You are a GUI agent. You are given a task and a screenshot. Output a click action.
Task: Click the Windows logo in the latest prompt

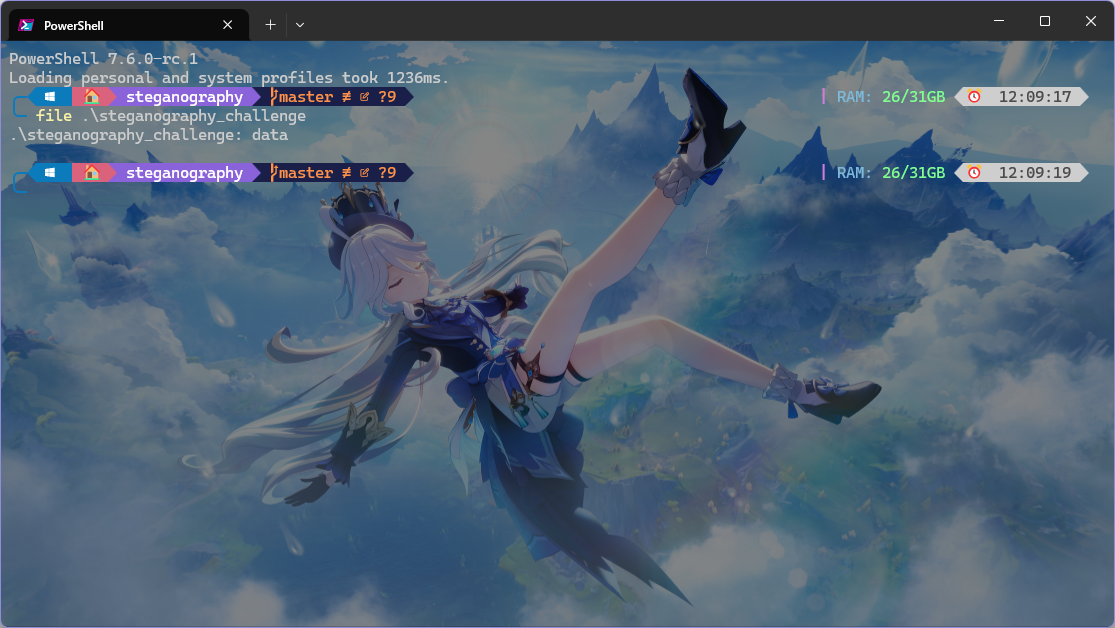point(51,173)
